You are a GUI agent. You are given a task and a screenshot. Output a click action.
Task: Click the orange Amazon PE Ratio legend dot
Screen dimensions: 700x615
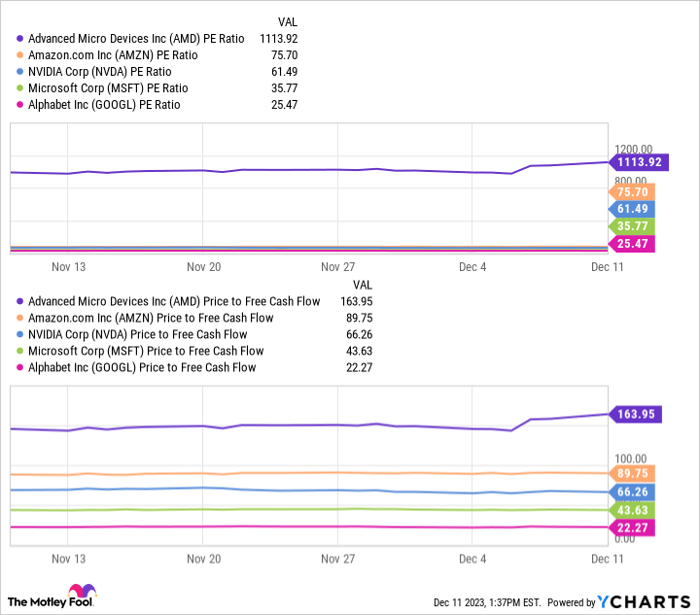point(20,55)
